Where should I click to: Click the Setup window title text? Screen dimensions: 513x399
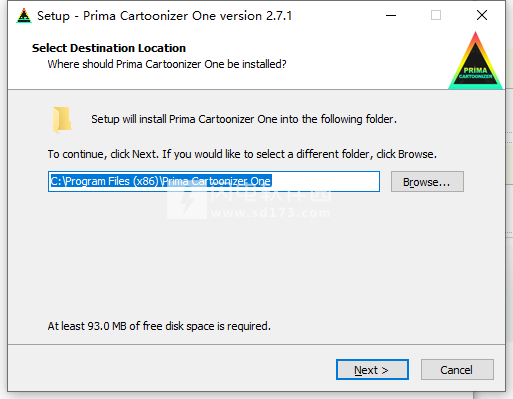coord(164,16)
